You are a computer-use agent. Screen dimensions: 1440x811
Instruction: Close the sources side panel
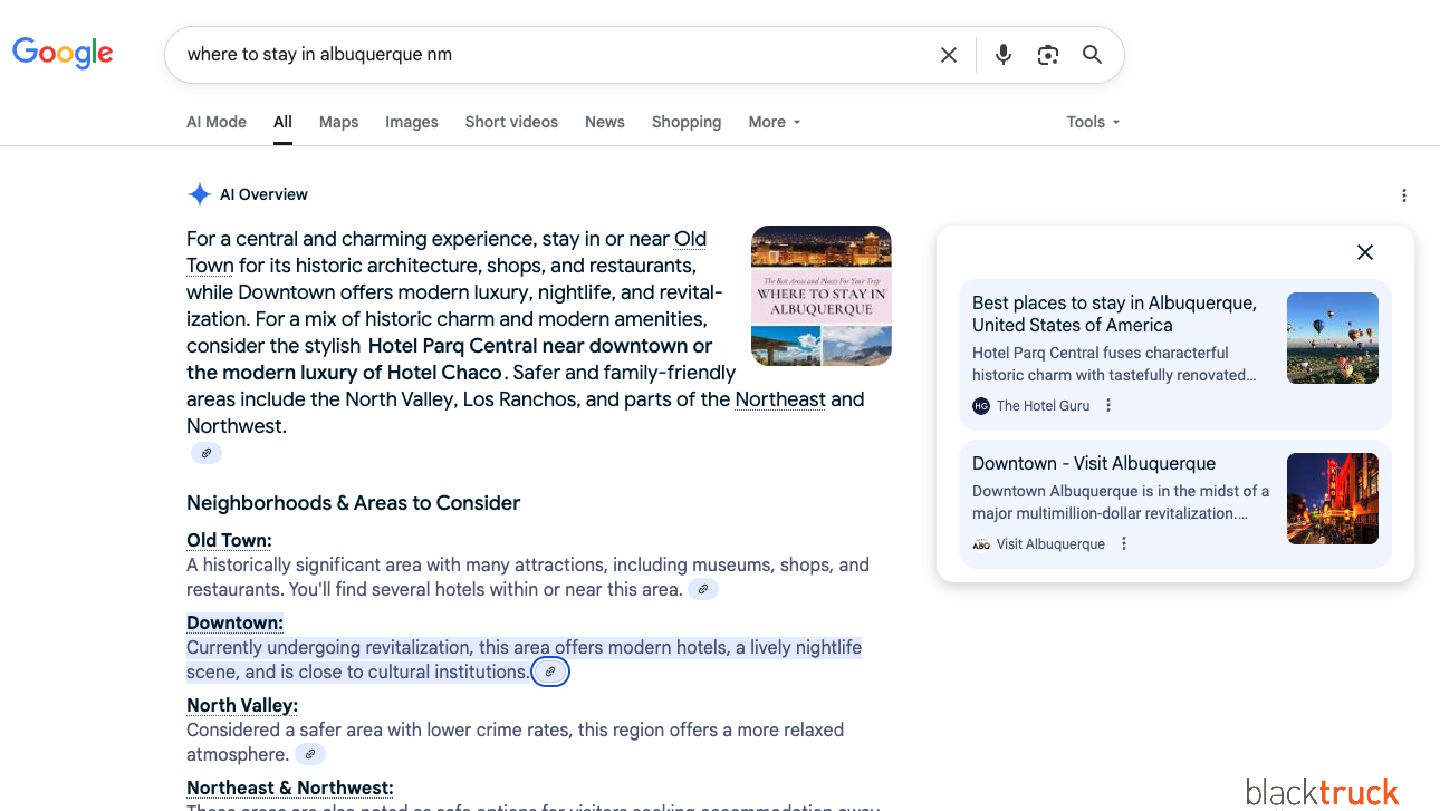1365,252
